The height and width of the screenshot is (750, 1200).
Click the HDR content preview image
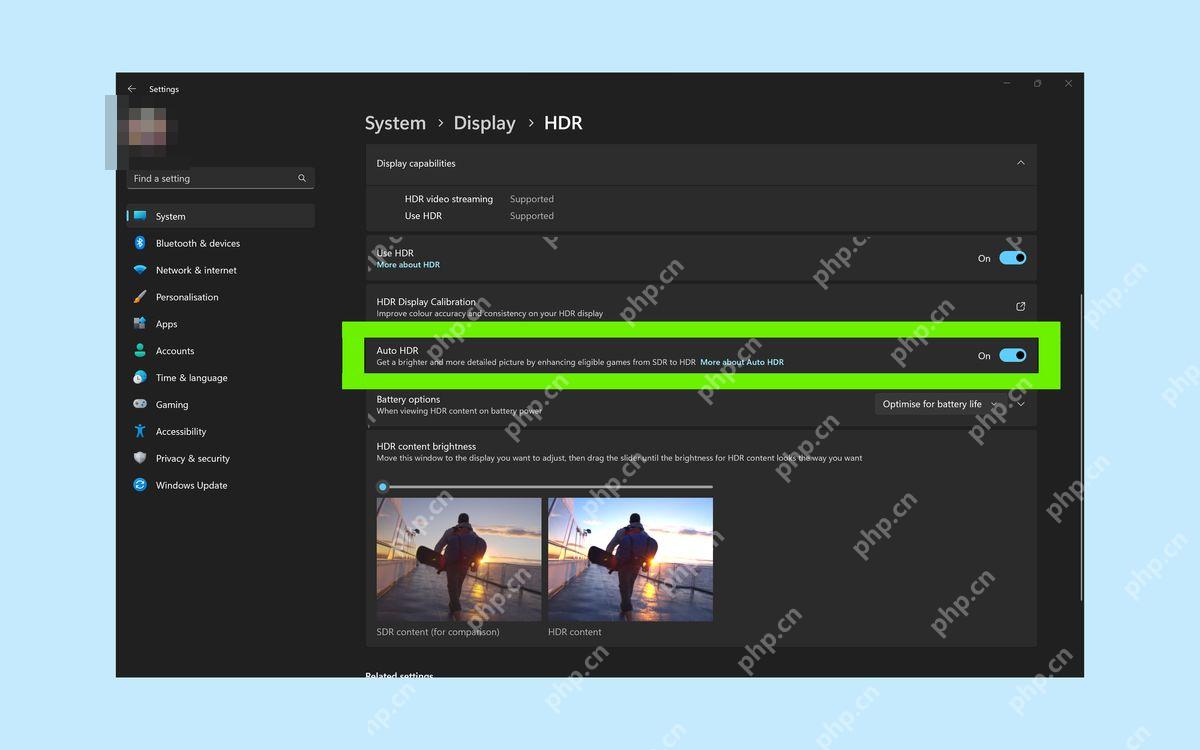coord(630,560)
